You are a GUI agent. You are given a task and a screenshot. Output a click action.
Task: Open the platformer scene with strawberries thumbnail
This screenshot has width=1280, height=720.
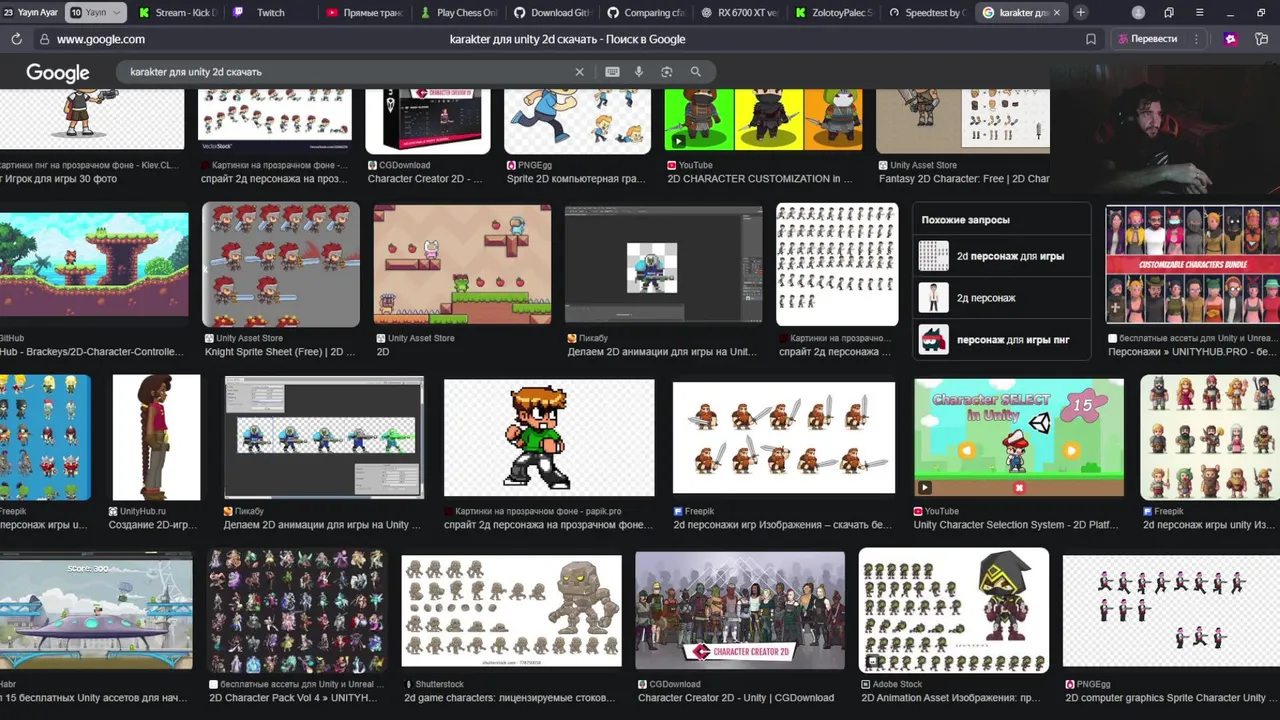[x=462, y=265]
